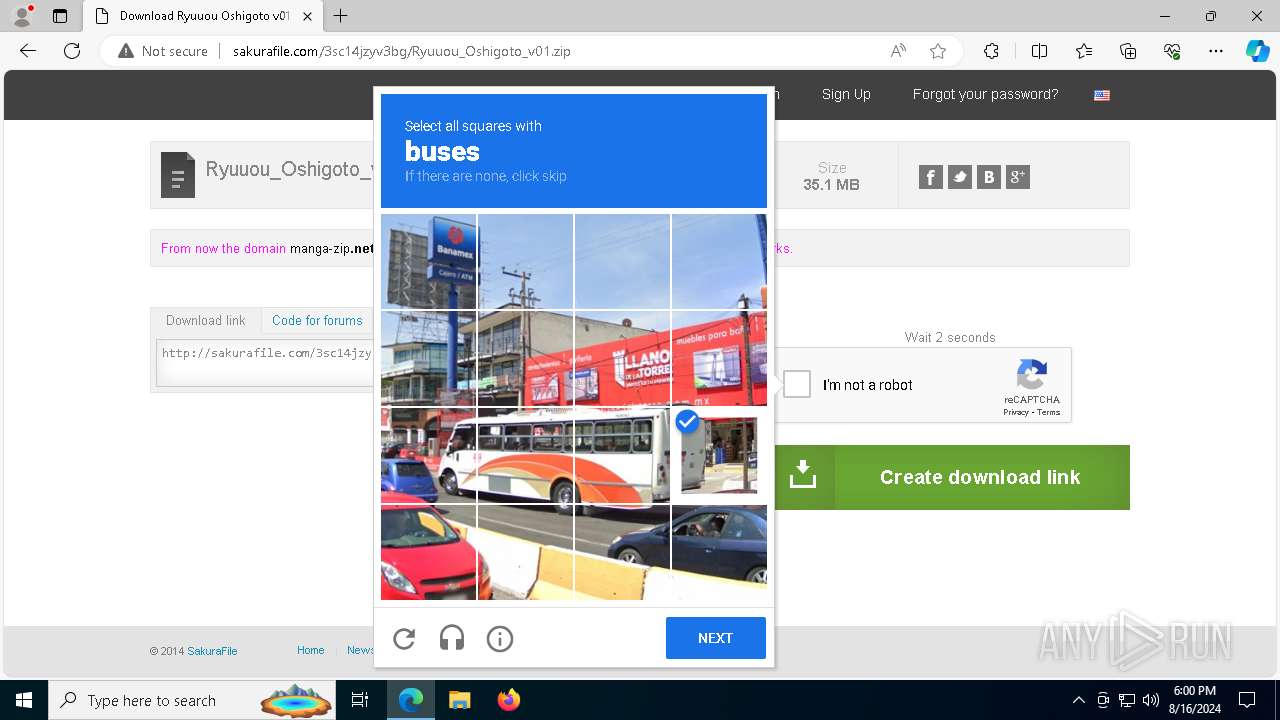The width and height of the screenshot is (1280, 720).
Task: Show hidden tray icons chevron
Action: (1078, 700)
